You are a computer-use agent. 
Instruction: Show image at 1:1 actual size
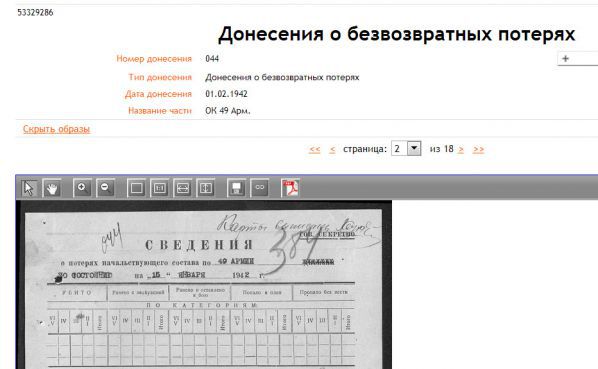[x=159, y=188]
